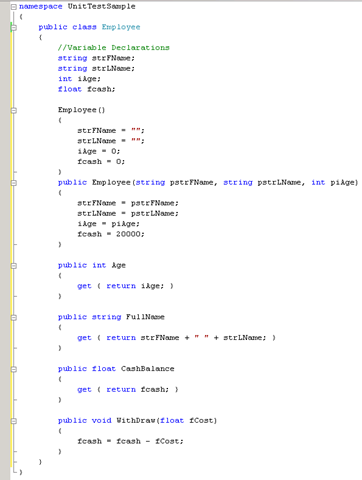This screenshot has height=480, width=362.
Task: Click the Employee class name
Action: tap(121, 27)
